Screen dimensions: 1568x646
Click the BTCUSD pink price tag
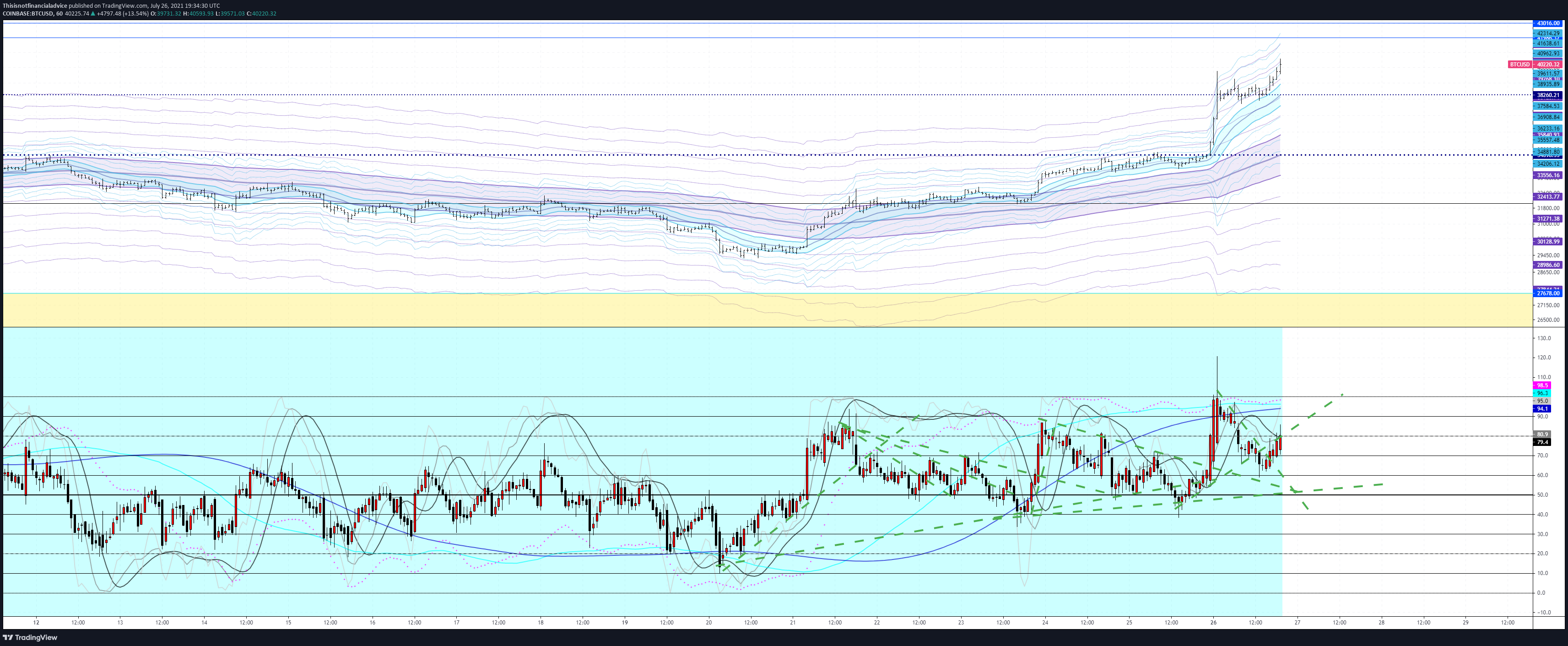tap(1519, 65)
